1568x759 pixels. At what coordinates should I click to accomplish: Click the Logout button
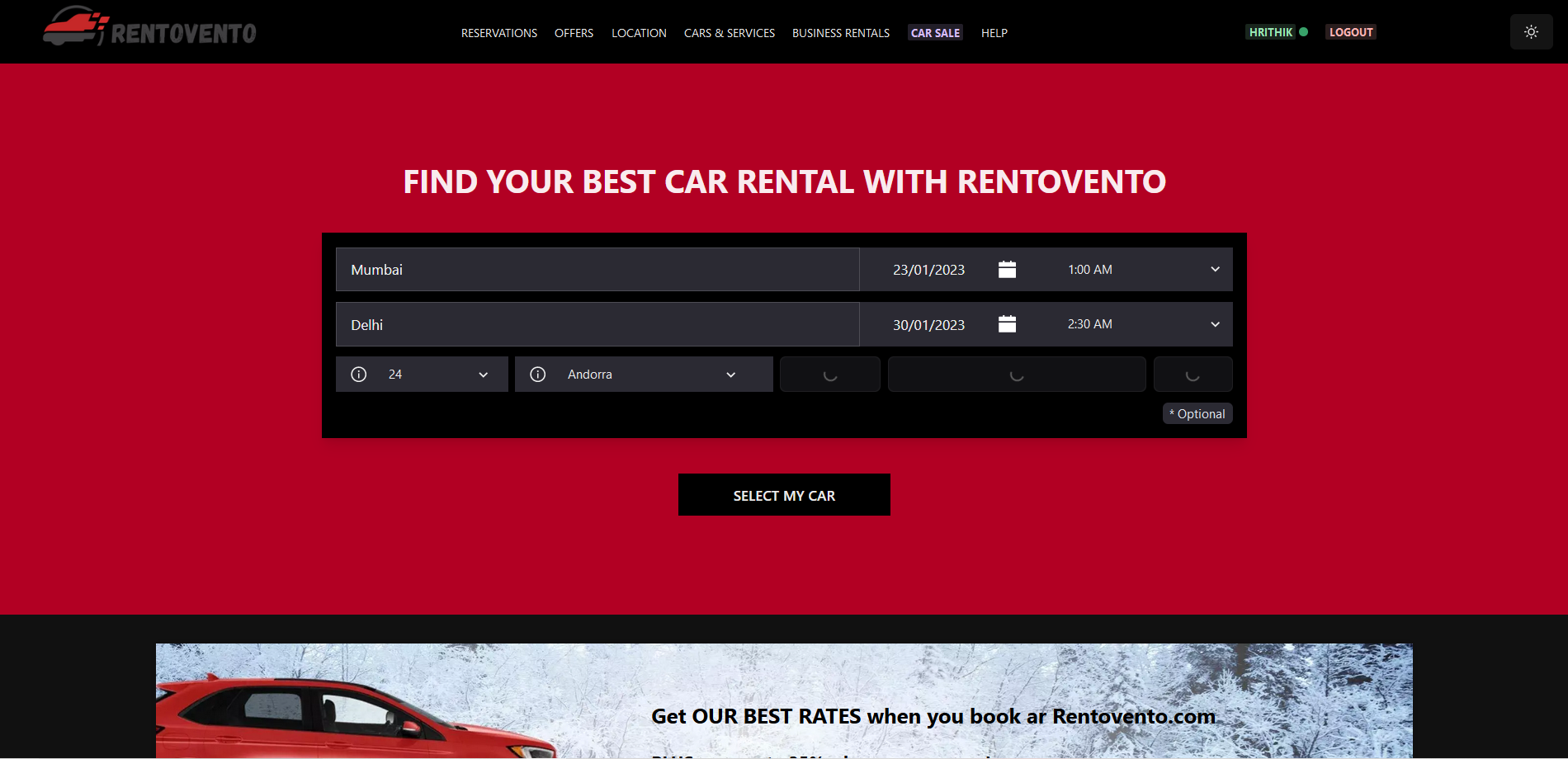(x=1350, y=32)
